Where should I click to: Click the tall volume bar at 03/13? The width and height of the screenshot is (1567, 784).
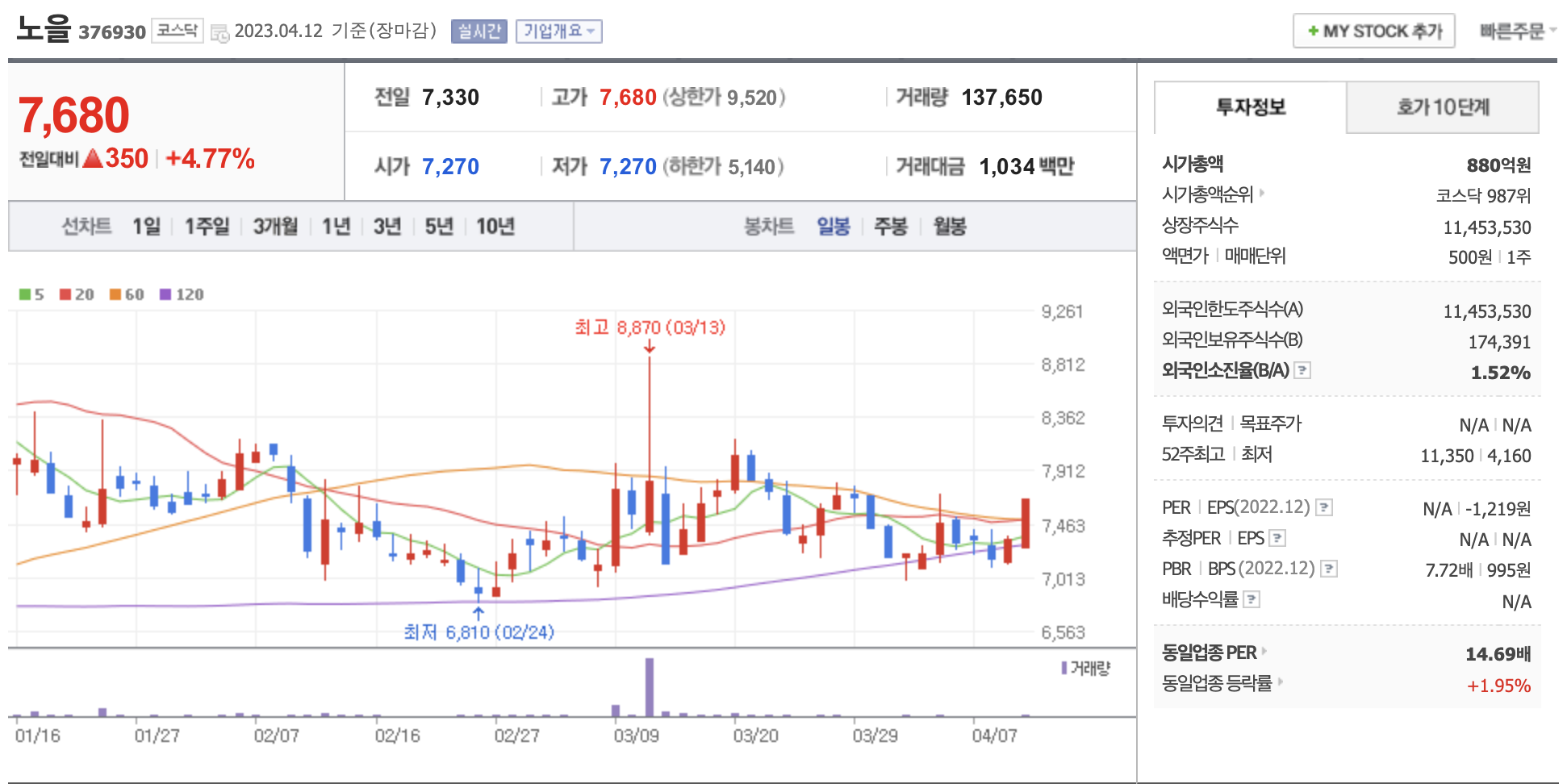click(x=650, y=687)
